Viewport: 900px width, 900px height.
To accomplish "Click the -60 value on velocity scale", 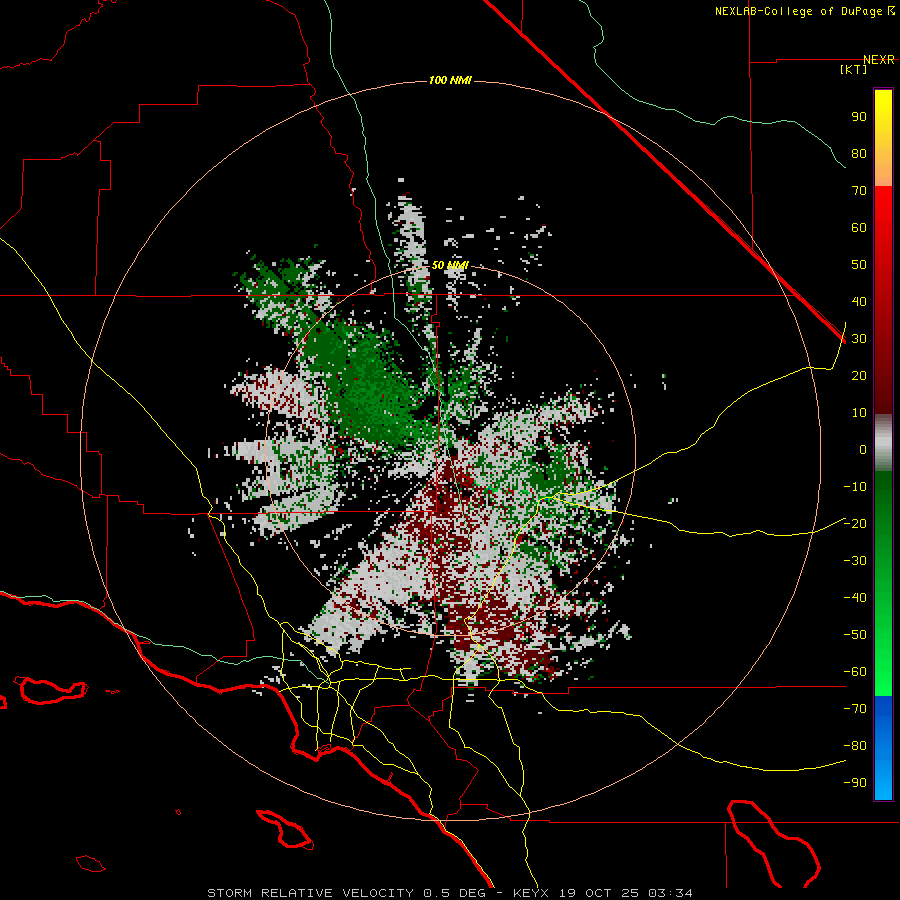I will pyautogui.click(x=855, y=672).
